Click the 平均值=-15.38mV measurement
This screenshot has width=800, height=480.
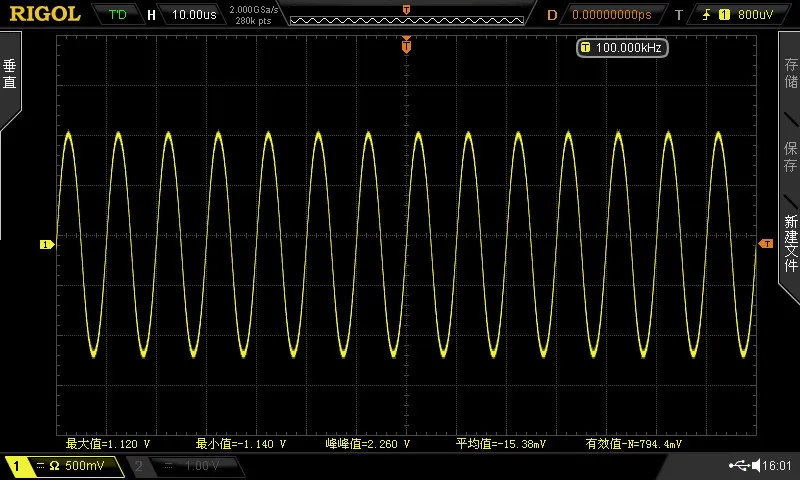[x=501, y=444]
